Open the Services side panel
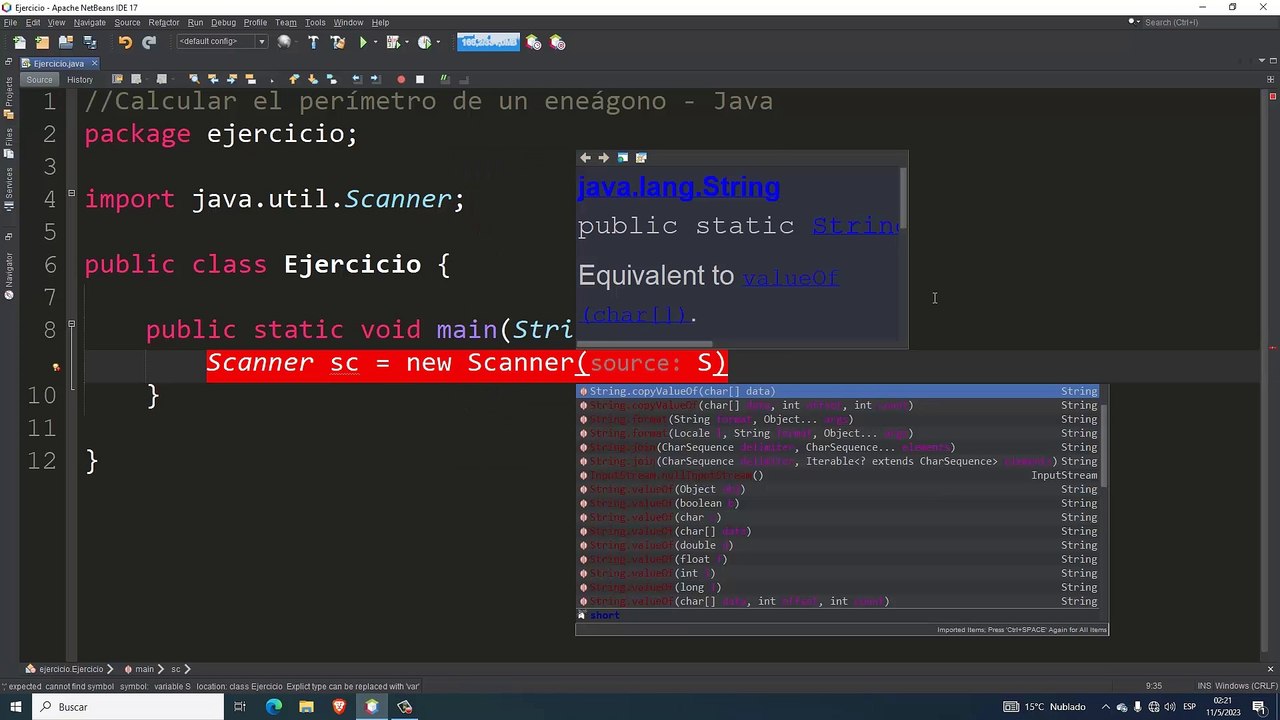Viewport: 1280px width, 720px height. click(x=8, y=187)
